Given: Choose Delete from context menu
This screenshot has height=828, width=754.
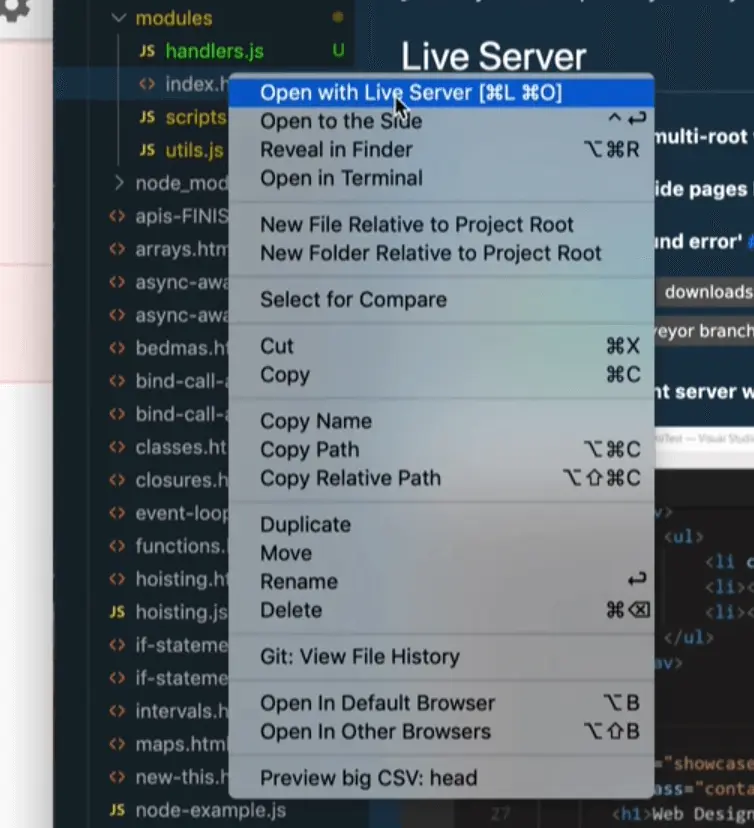Looking at the screenshot, I should pyautogui.click(x=291, y=610).
